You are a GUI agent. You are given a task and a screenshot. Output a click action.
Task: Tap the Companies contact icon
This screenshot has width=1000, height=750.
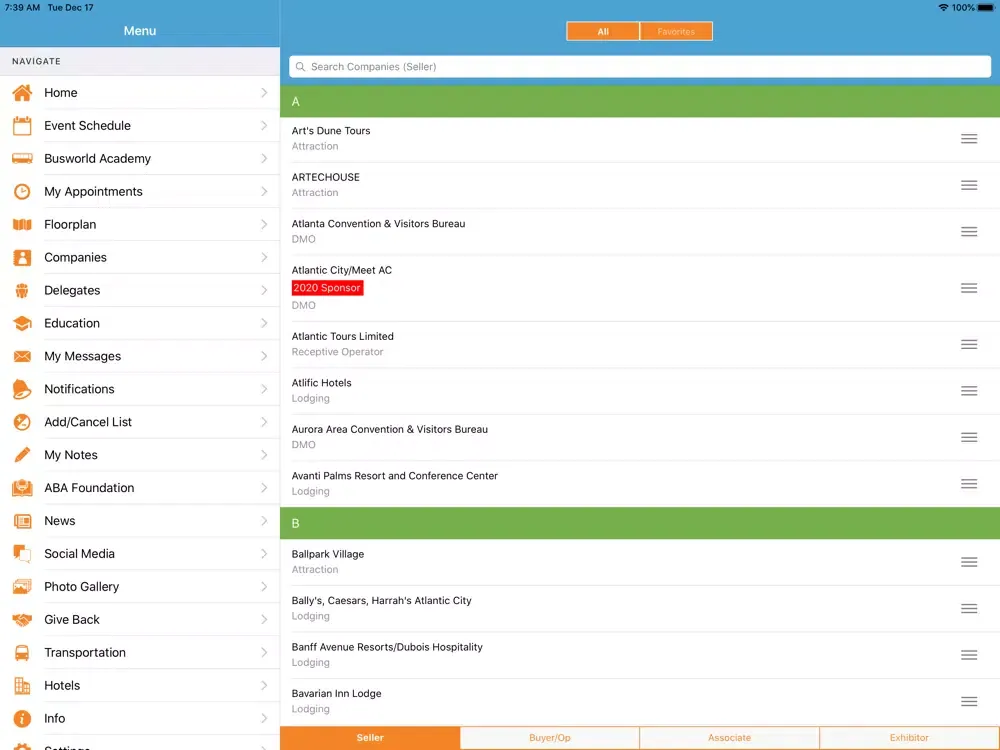click(x=22, y=258)
